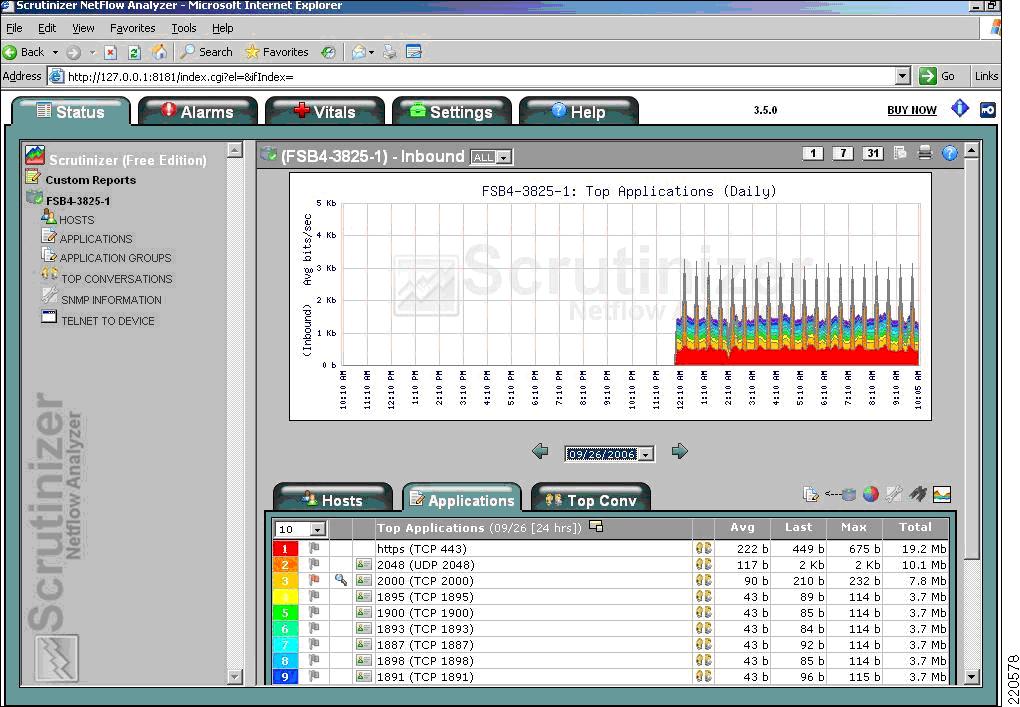Open the View menu
Image resolution: width=1020 pixels, height=707 pixels.
tap(83, 28)
